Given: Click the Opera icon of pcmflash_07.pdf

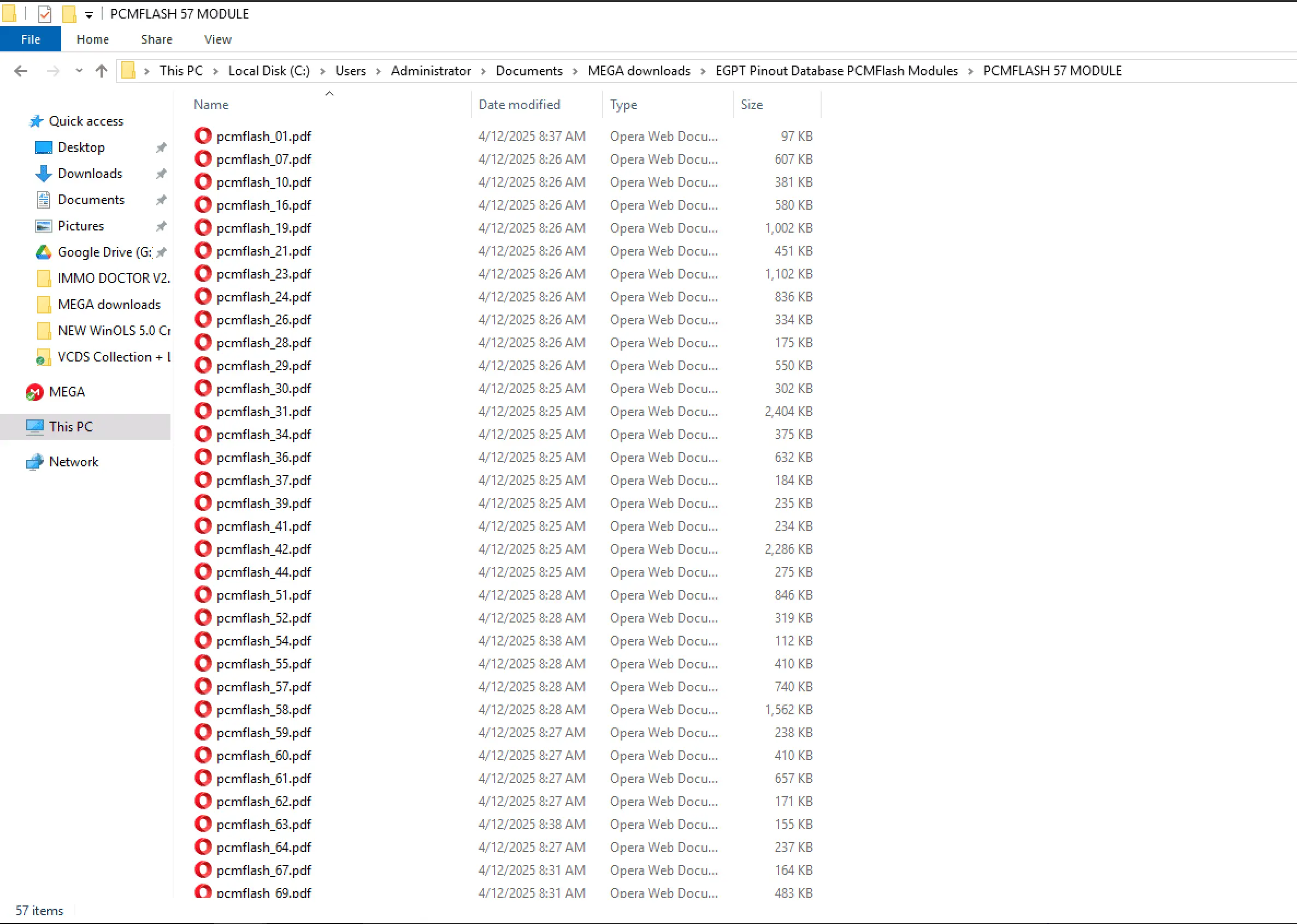Looking at the screenshot, I should (203, 159).
